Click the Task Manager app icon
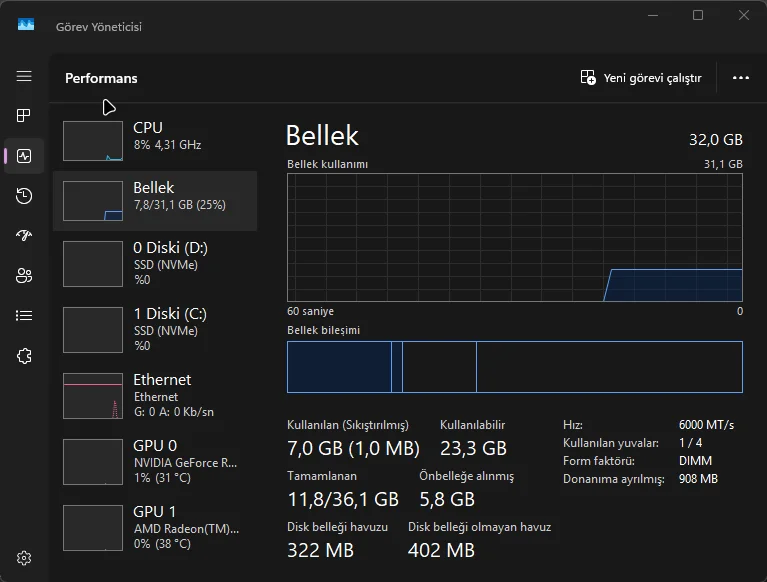Image resolution: width=767 pixels, height=582 pixels. (26, 24)
